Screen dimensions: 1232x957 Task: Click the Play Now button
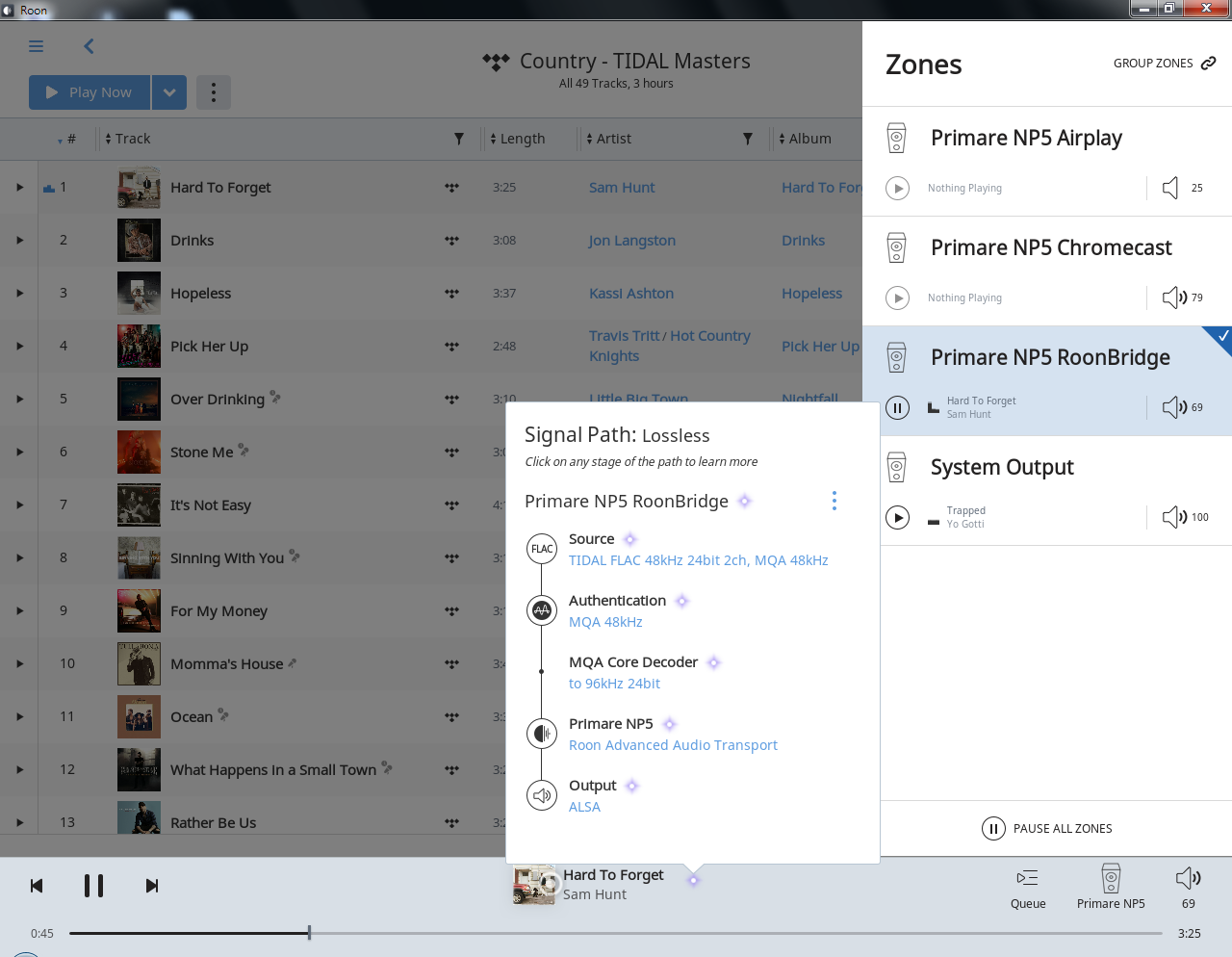click(90, 92)
